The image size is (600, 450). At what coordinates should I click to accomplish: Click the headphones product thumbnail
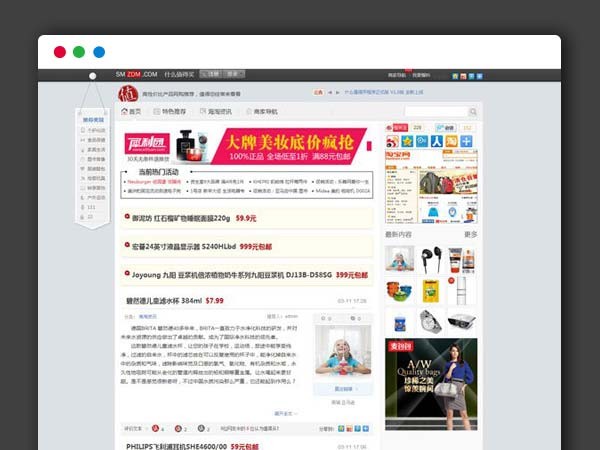(x=432, y=258)
